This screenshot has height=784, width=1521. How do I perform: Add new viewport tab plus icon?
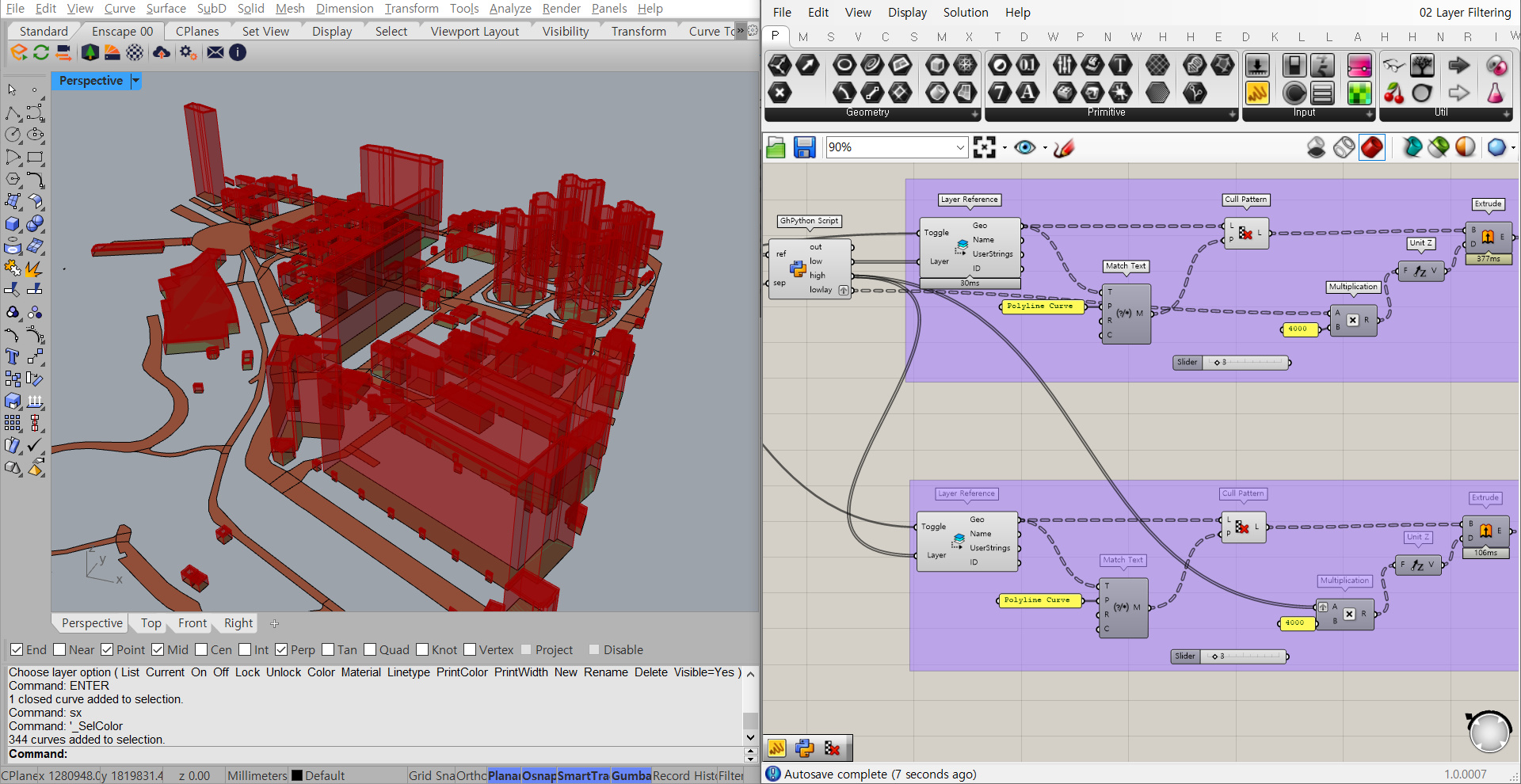(274, 623)
